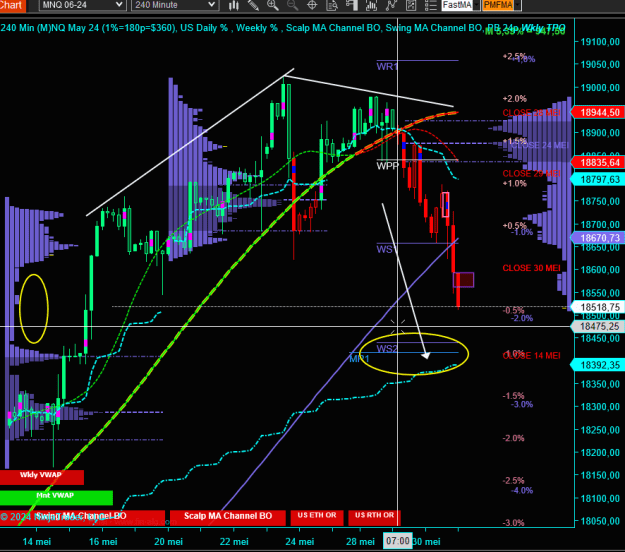Select the dark red rectangle near 18600
The height and width of the screenshot is (552, 625).
pos(464,280)
